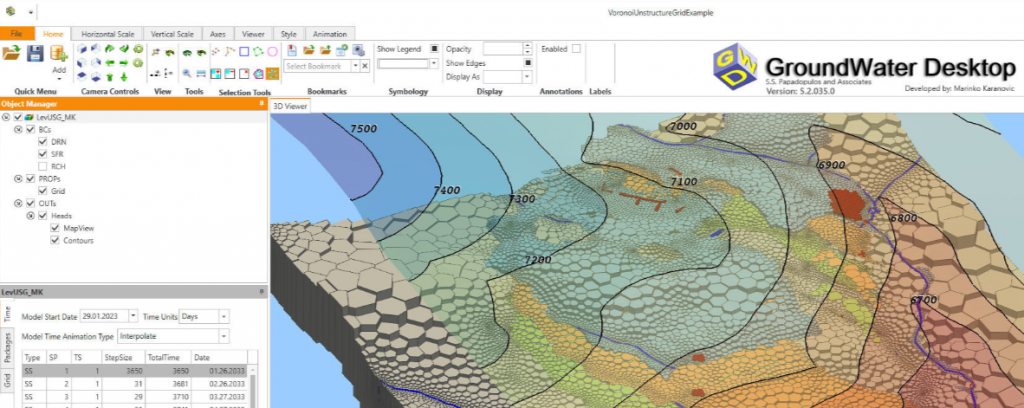Click the Open folder icon in Quick Menu
Viewport: 1024px width, 408px height.
coord(12,53)
